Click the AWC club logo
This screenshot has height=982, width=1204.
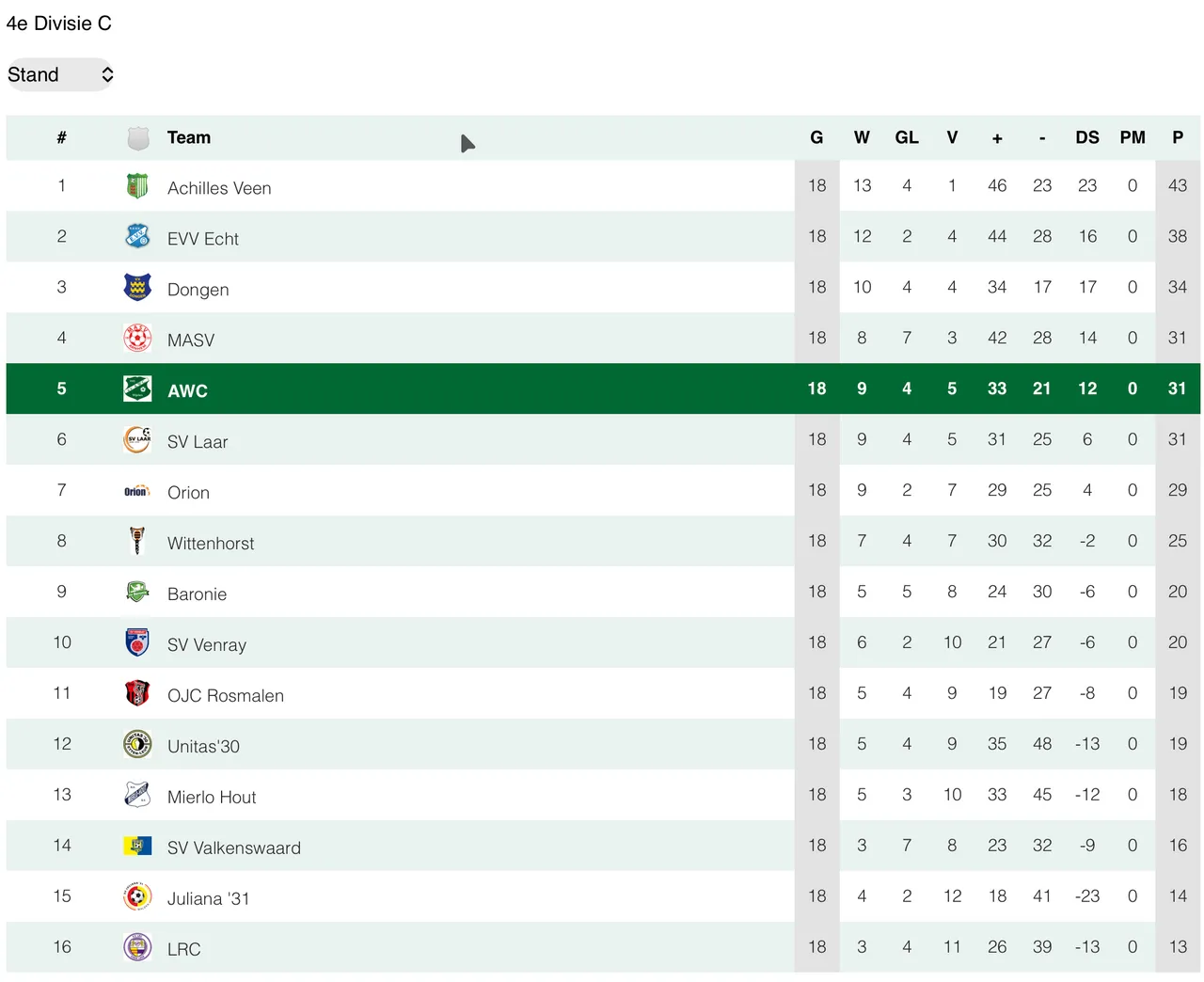pyautogui.click(x=137, y=388)
